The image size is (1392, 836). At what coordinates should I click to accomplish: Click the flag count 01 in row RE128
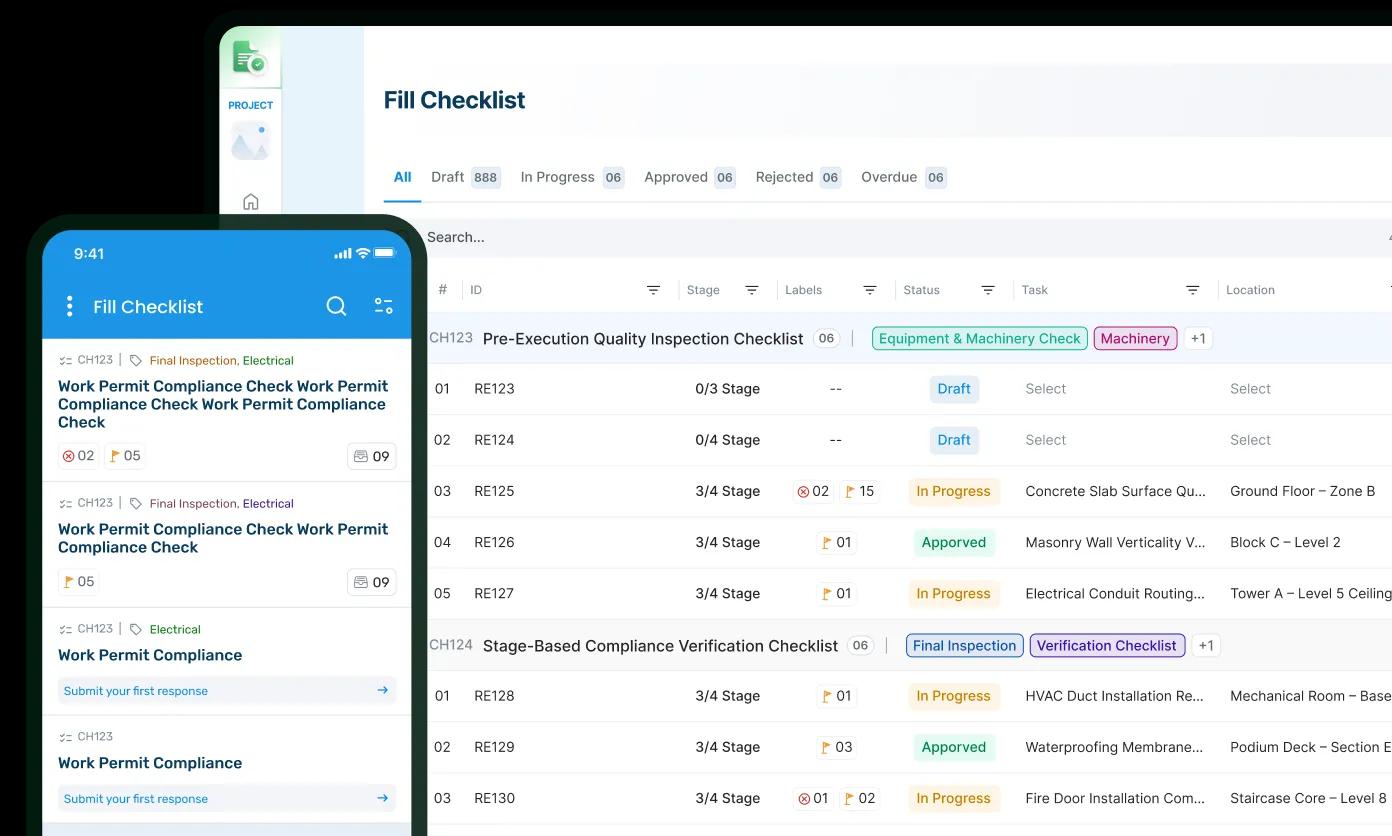(836, 696)
